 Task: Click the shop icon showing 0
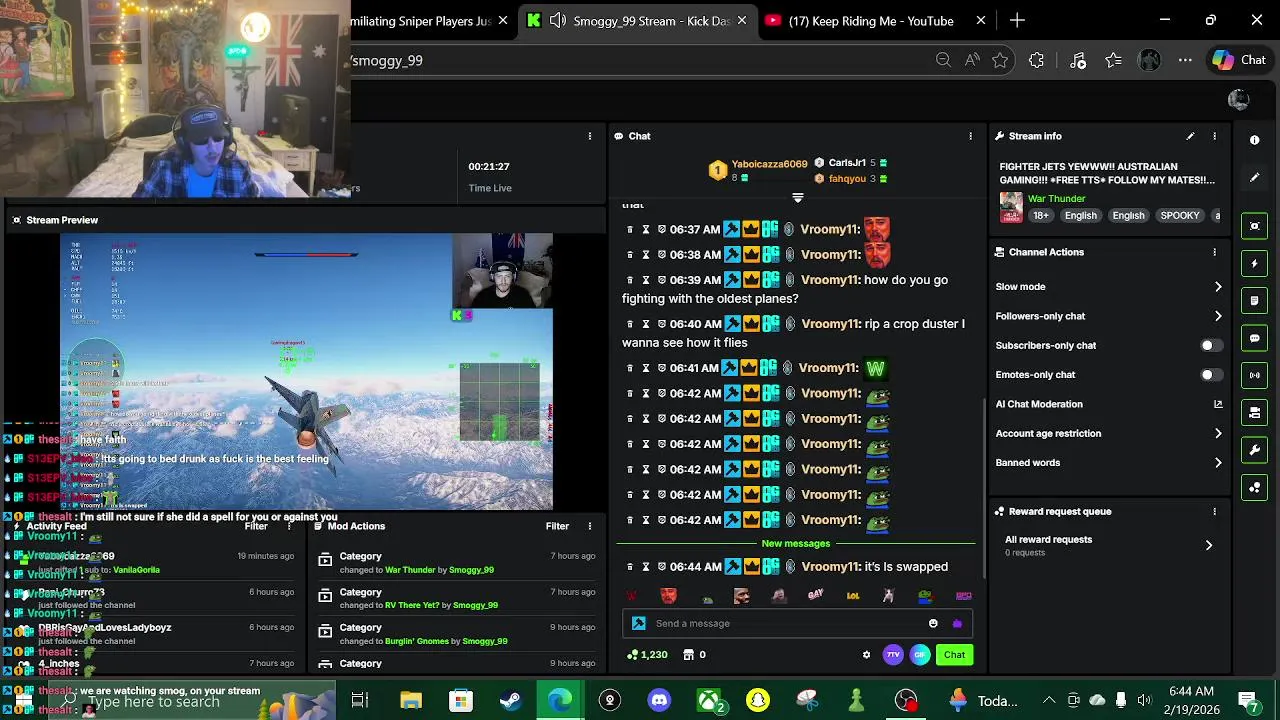point(694,655)
